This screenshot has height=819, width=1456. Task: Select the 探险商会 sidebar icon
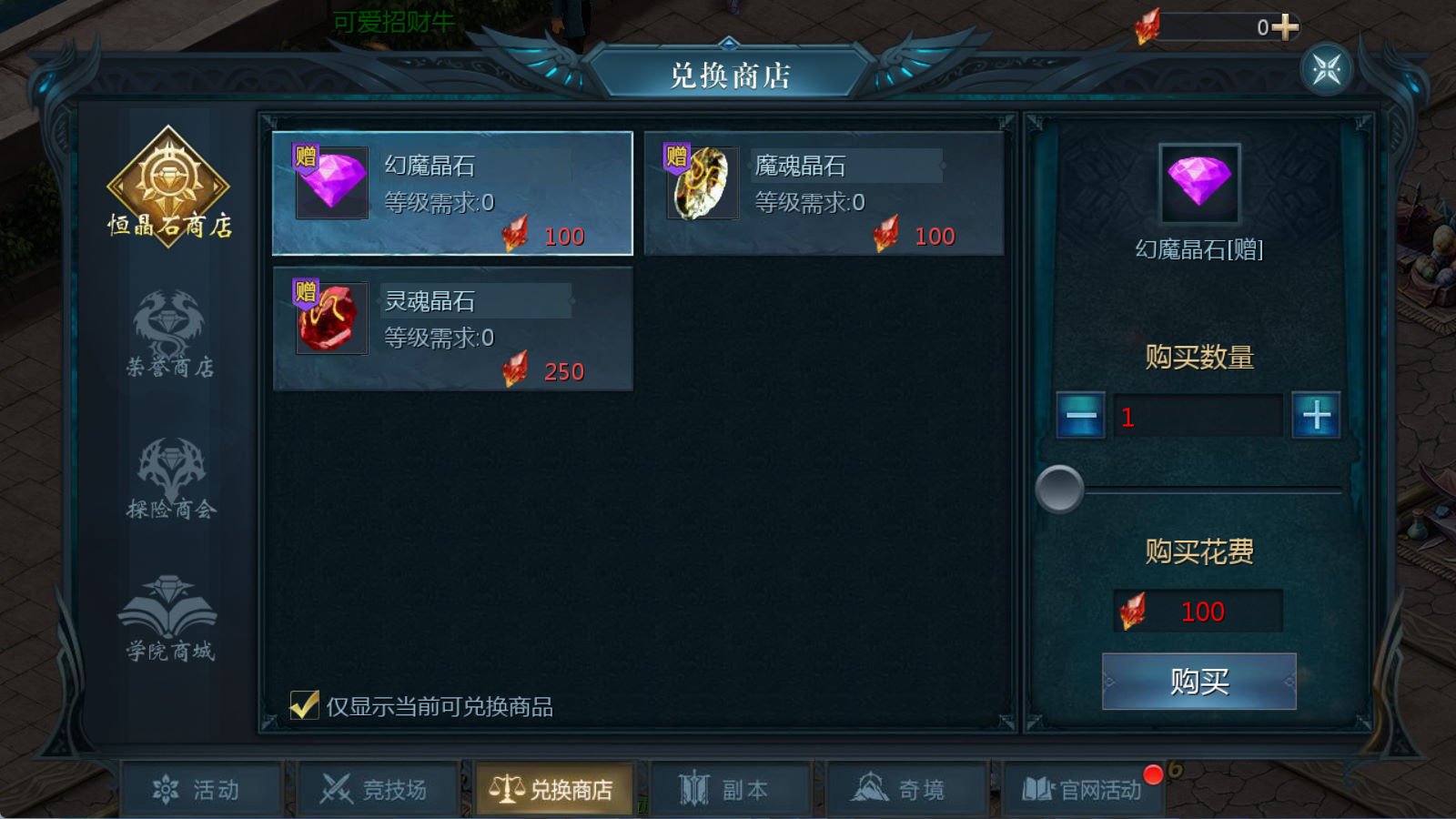[170, 479]
